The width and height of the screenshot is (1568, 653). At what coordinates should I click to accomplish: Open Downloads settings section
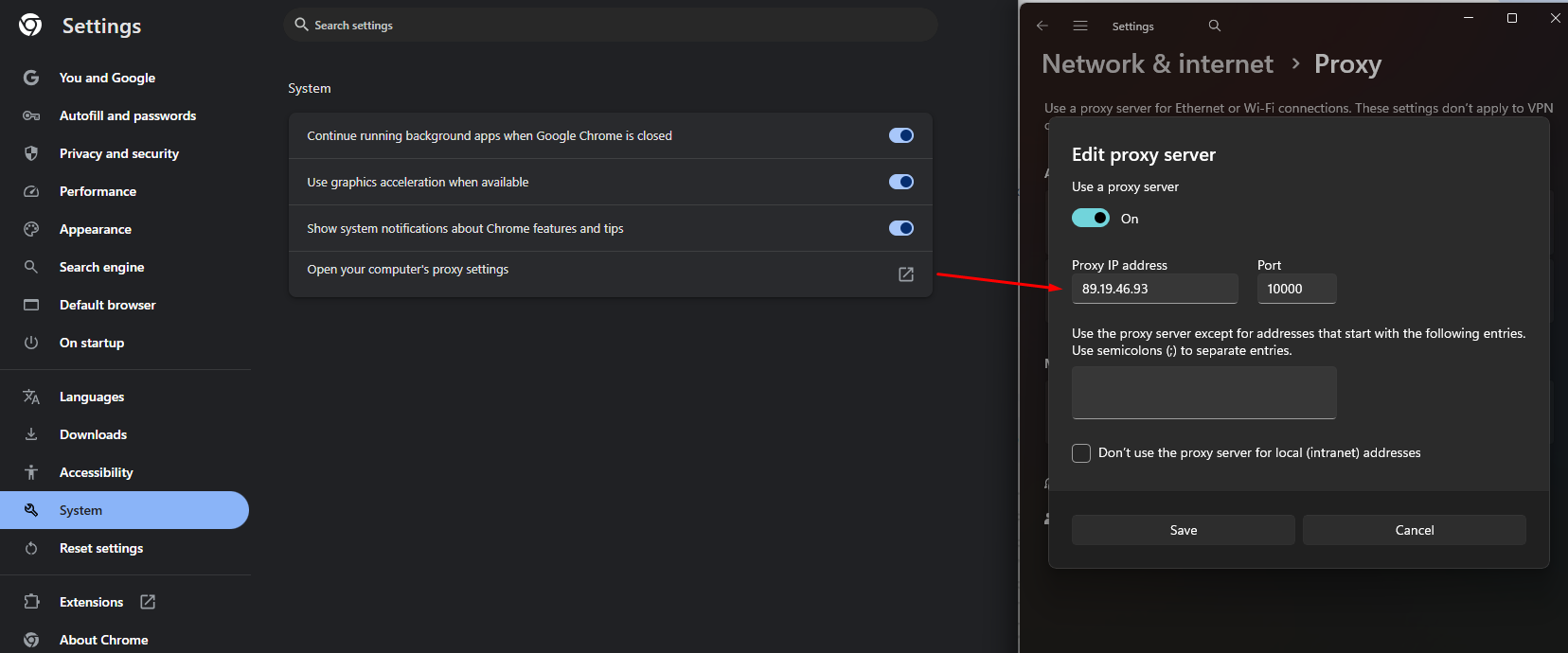[x=93, y=434]
